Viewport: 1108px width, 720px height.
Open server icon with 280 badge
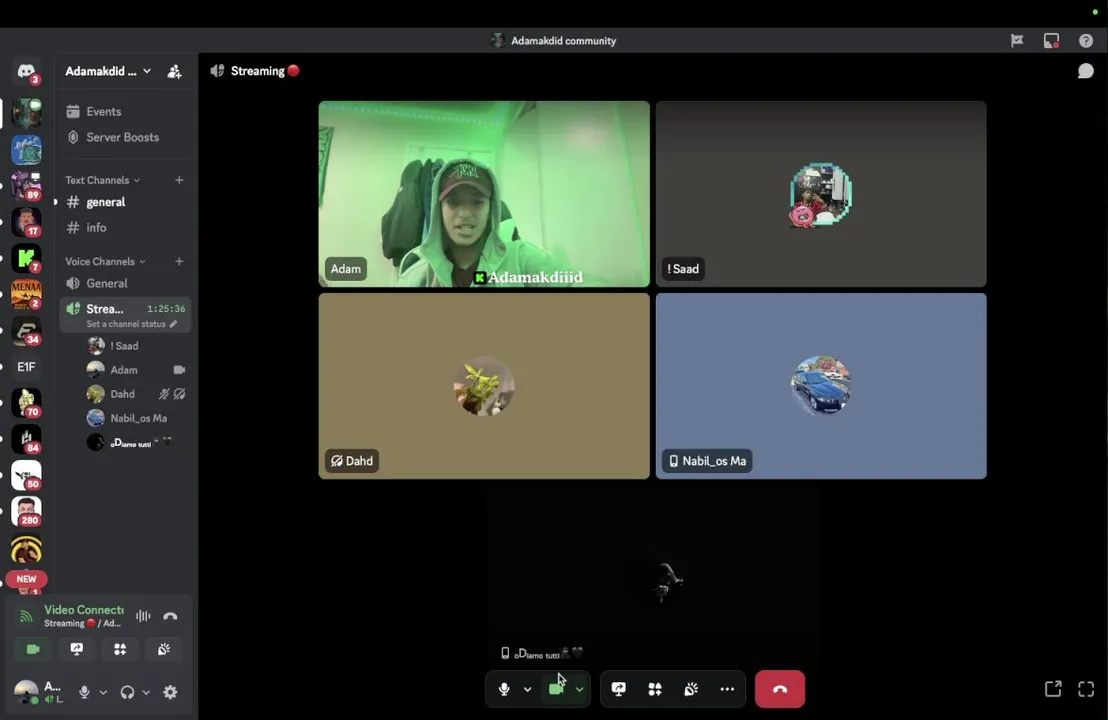(26, 512)
